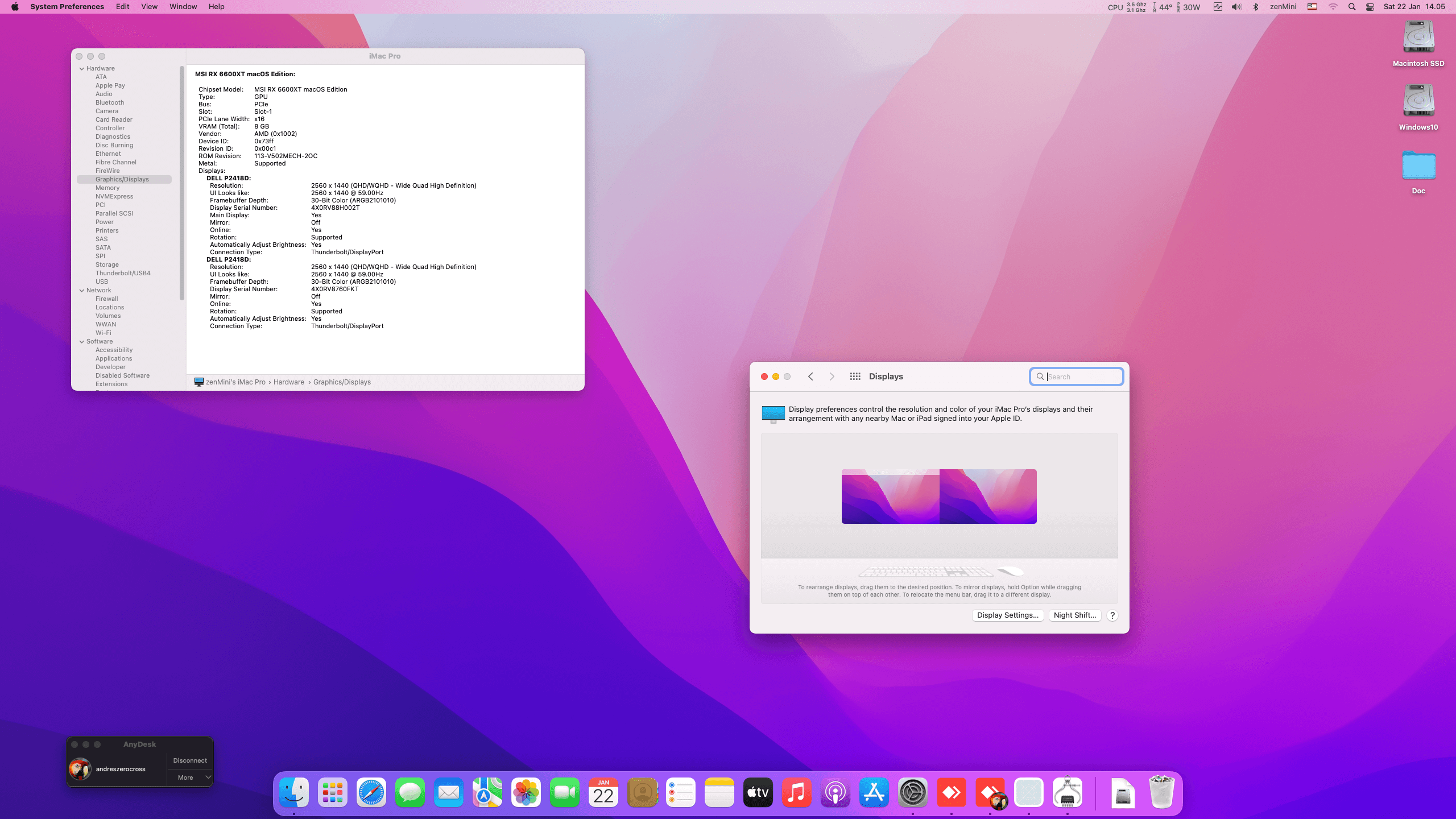Open FaceTime in the Dock
Screen dimensions: 1456x819
[x=565, y=792]
